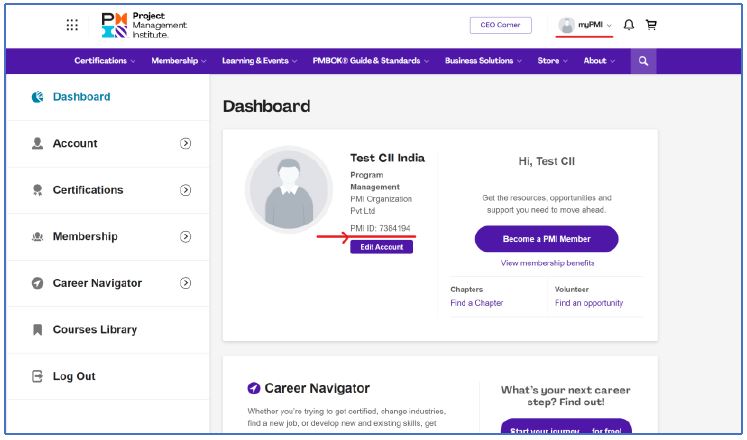Image resolution: width=747 pixels, height=440 pixels.
Task: Click the CEO Corner button
Action: pos(500,25)
